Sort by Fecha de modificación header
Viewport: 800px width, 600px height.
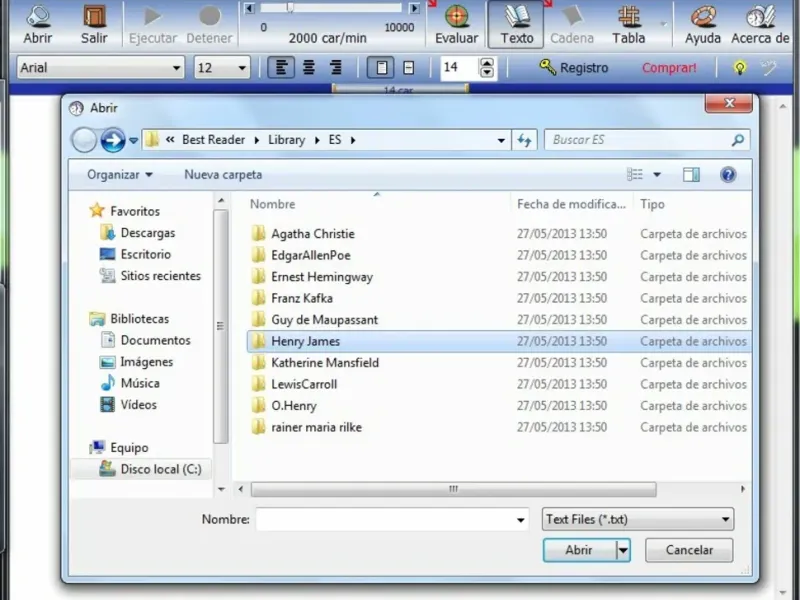point(571,204)
